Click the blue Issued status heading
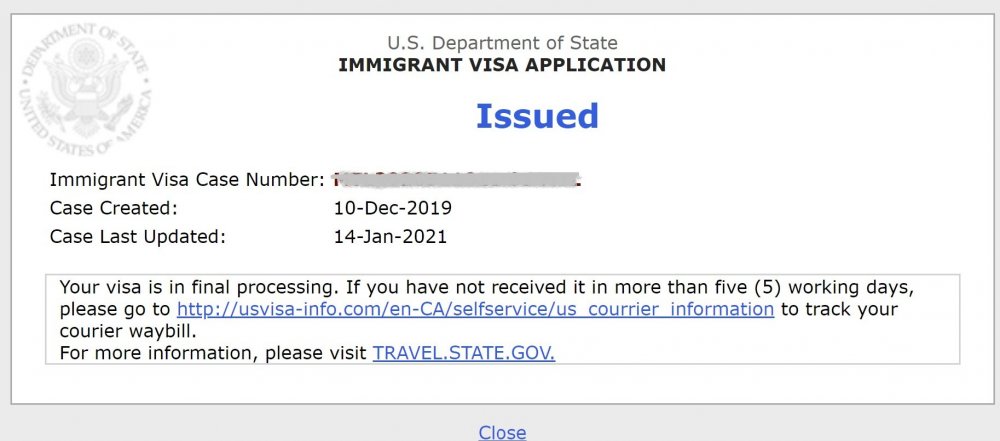The image size is (1000, 441). point(537,116)
